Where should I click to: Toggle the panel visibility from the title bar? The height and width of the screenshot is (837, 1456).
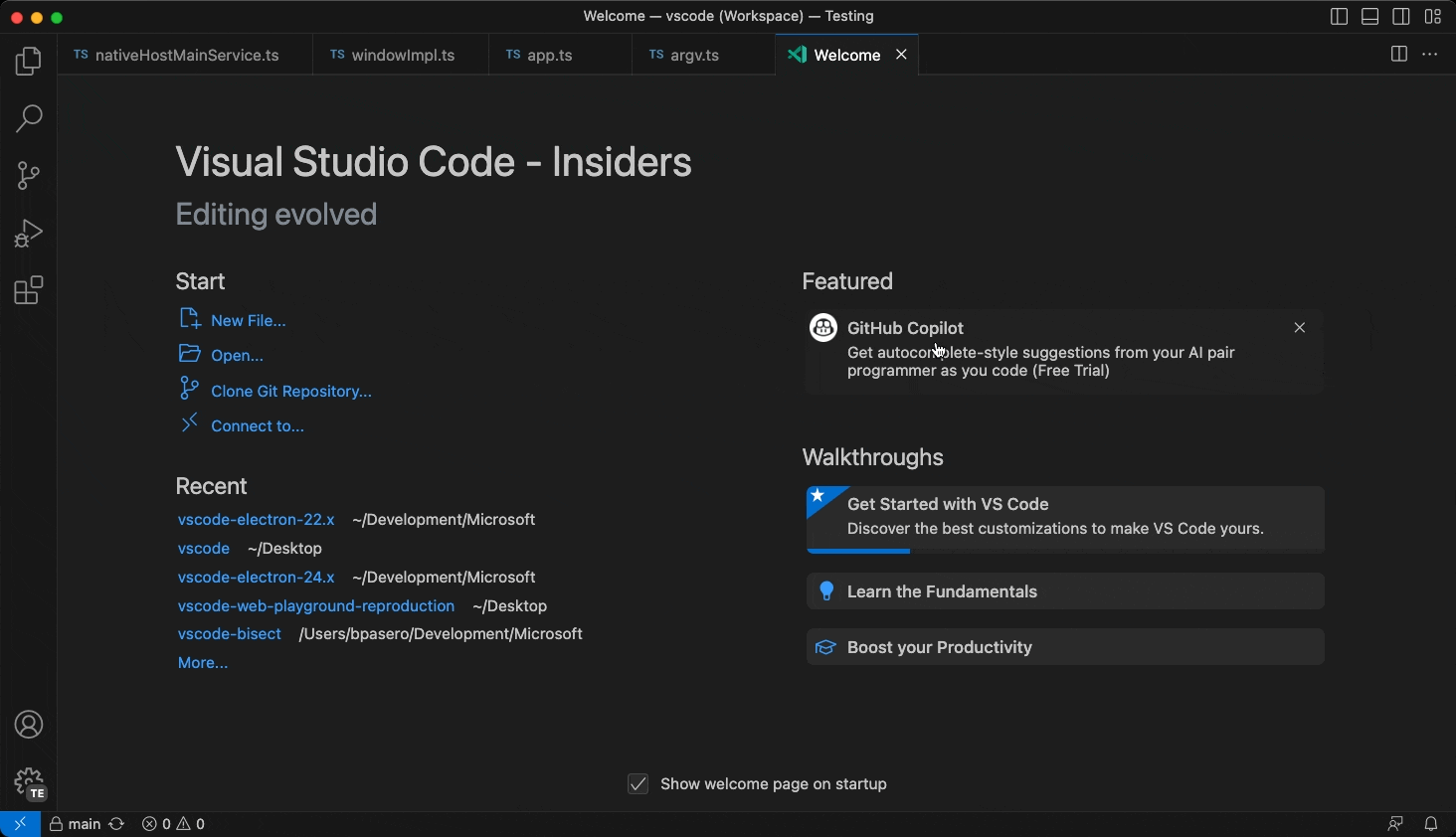coord(1369,16)
